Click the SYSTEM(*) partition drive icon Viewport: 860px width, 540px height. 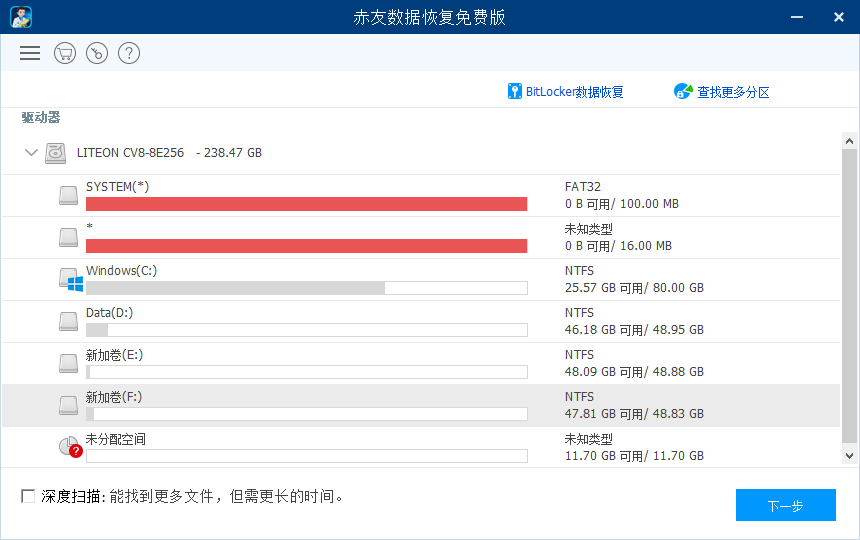[68, 195]
